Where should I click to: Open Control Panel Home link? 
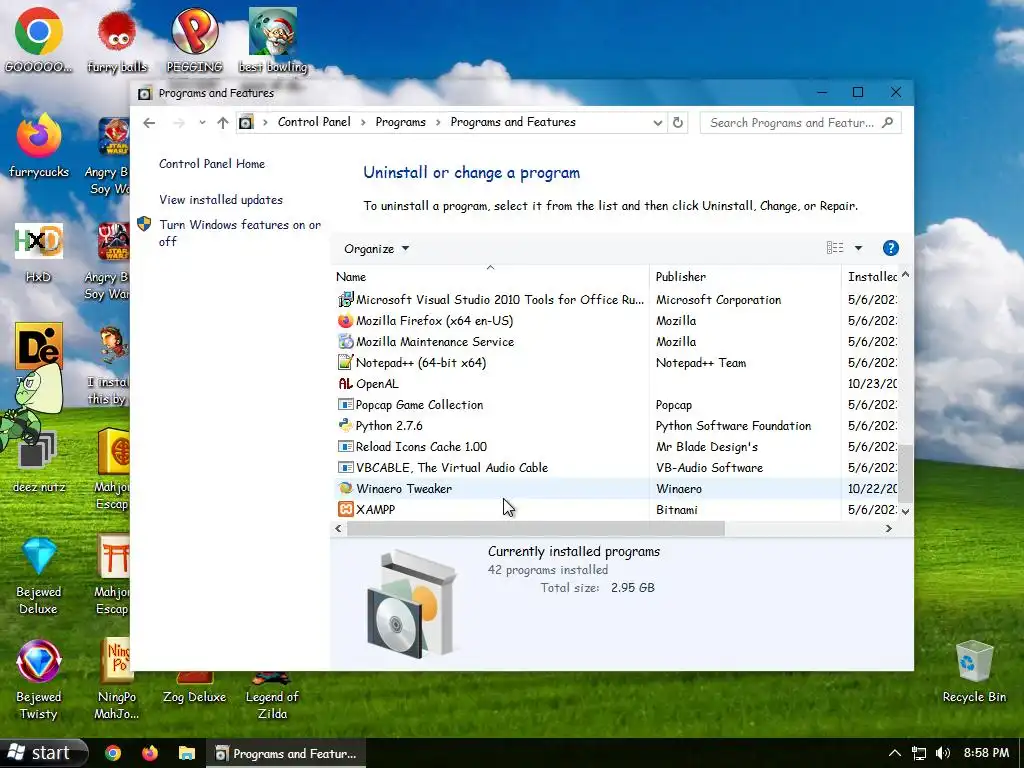[212, 164]
